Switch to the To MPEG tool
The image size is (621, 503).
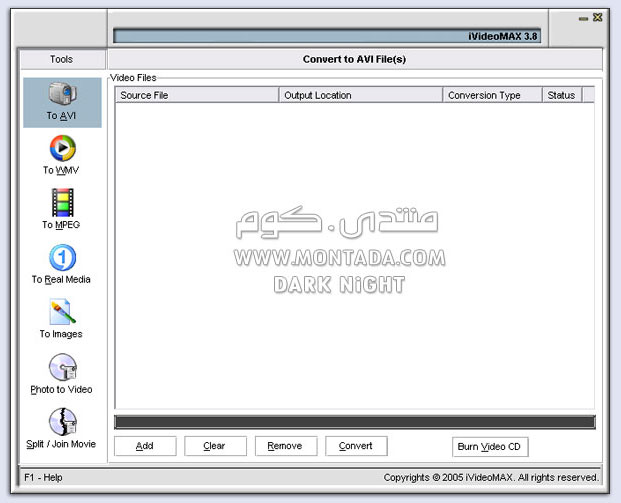[62, 209]
